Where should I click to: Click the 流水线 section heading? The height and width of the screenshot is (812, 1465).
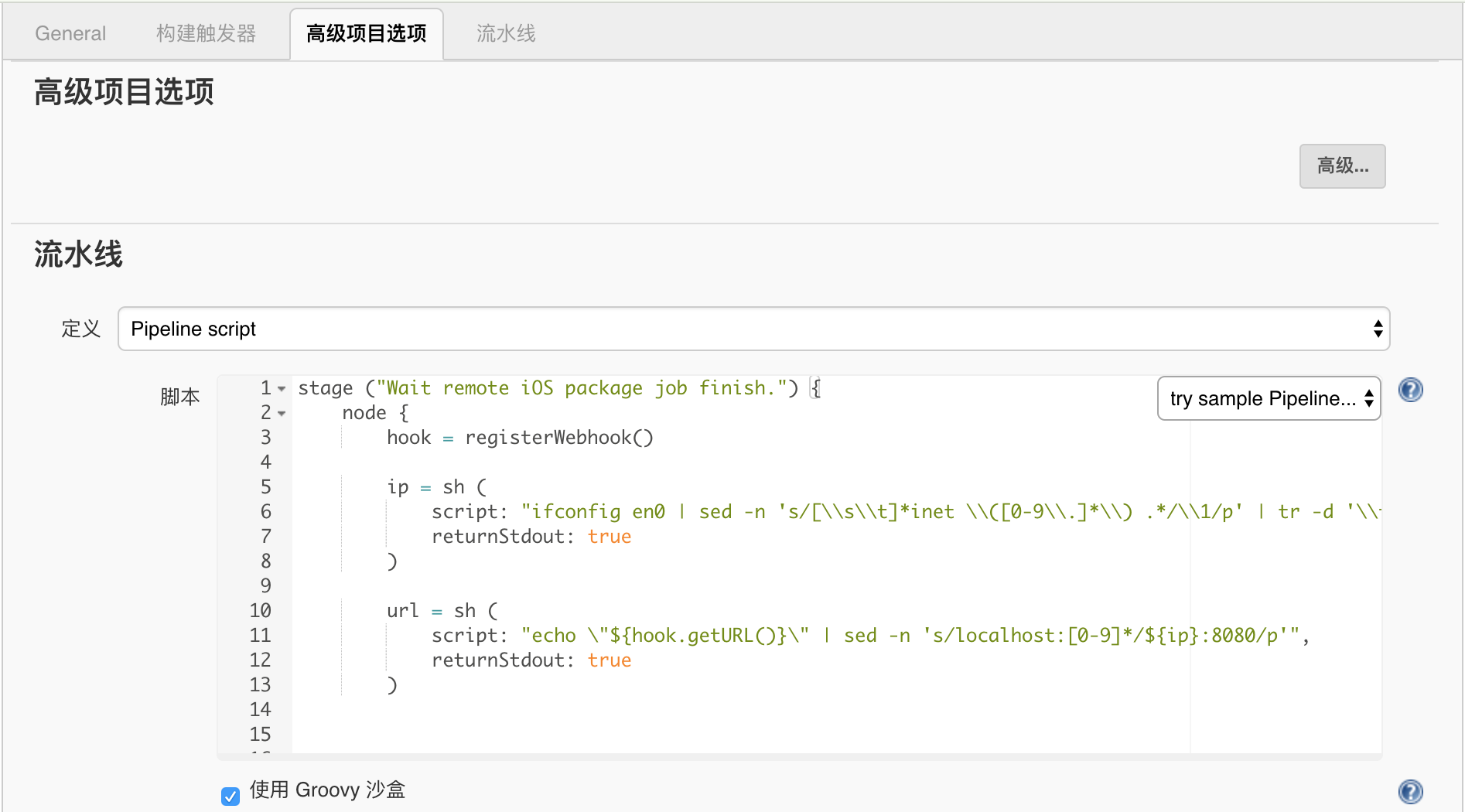coord(78,254)
